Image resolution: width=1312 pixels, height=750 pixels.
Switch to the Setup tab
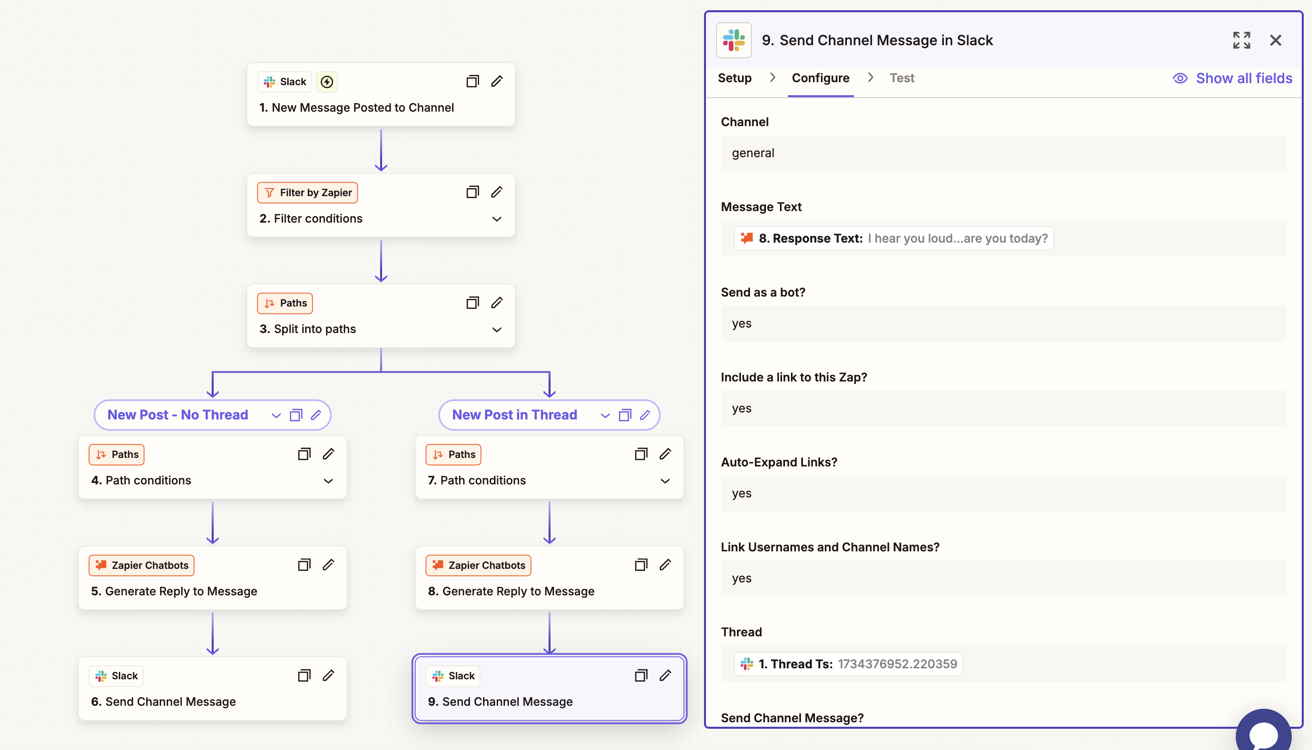[x=735, y=78]
